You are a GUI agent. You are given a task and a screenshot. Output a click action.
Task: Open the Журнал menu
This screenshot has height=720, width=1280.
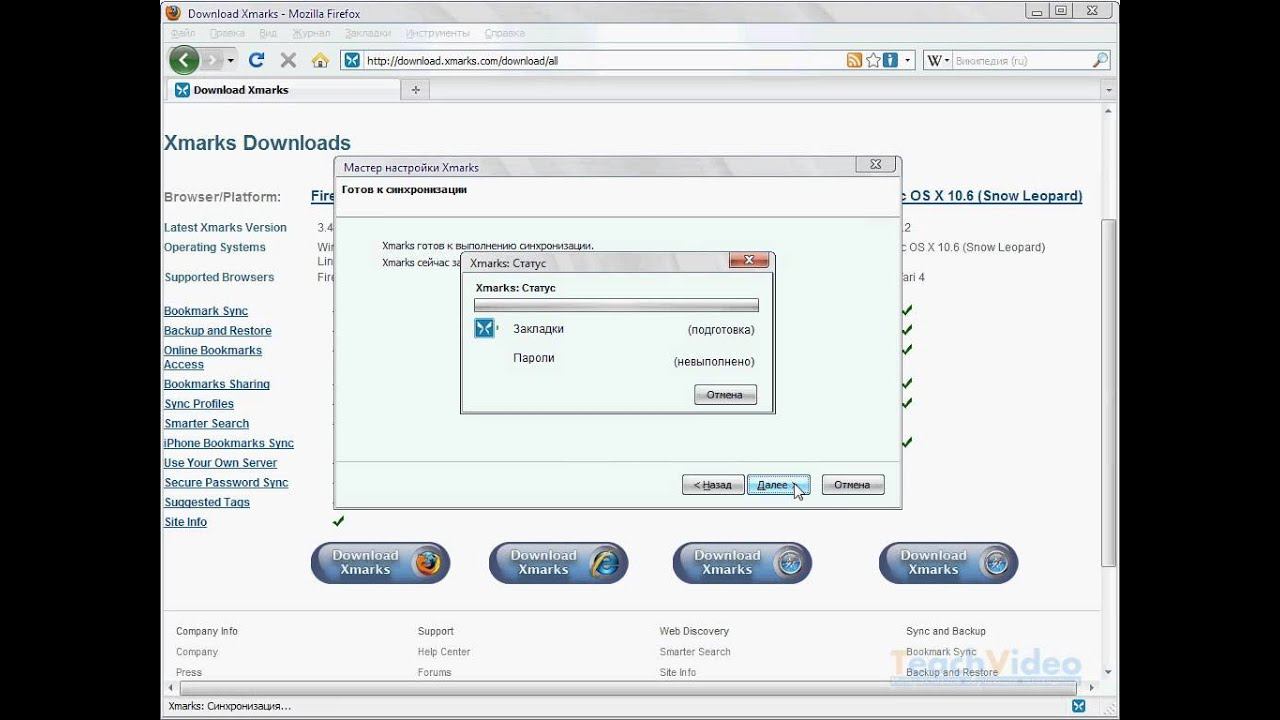coord(313,33)
